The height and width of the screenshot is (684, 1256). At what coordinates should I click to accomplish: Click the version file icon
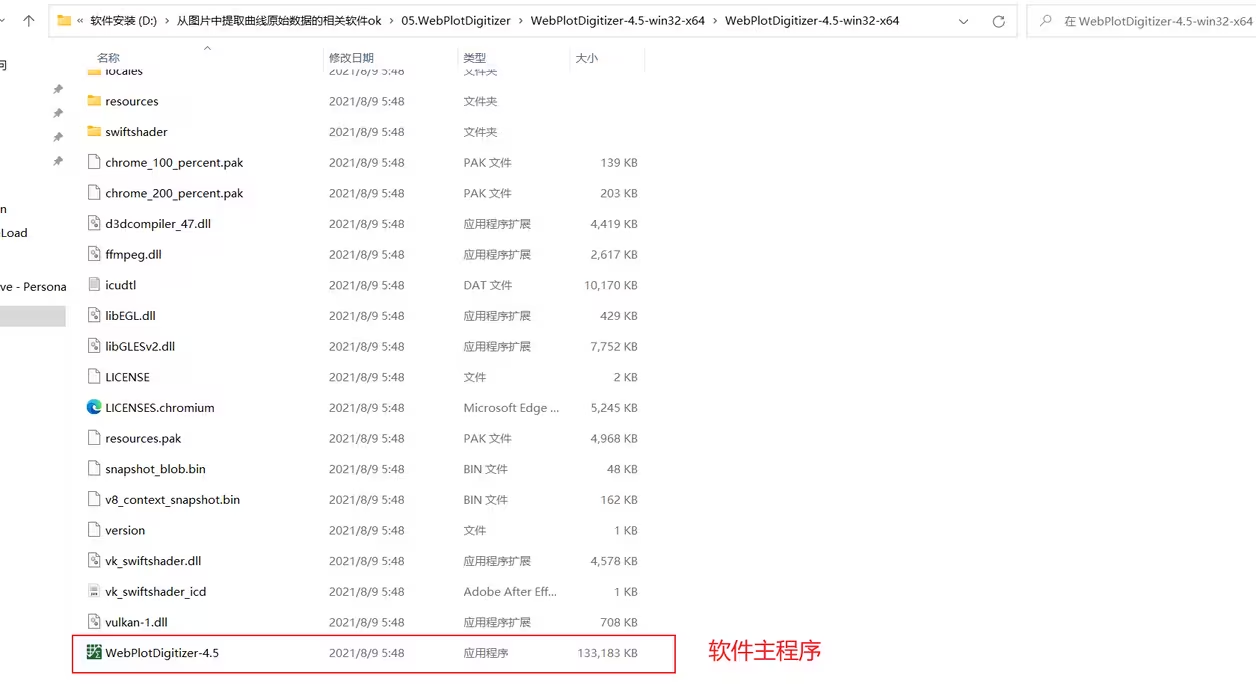(x=94, y=530)
